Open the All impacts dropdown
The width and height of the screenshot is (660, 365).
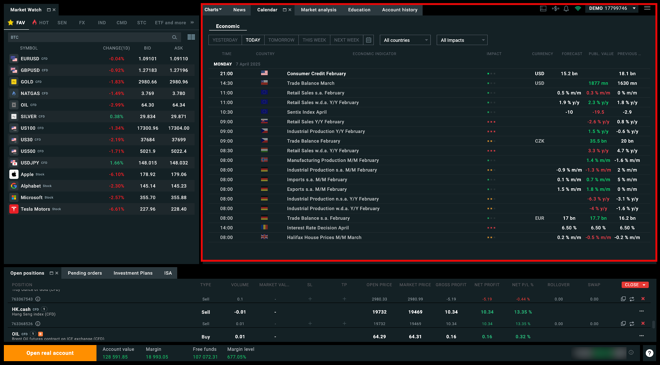click(462, 40)
